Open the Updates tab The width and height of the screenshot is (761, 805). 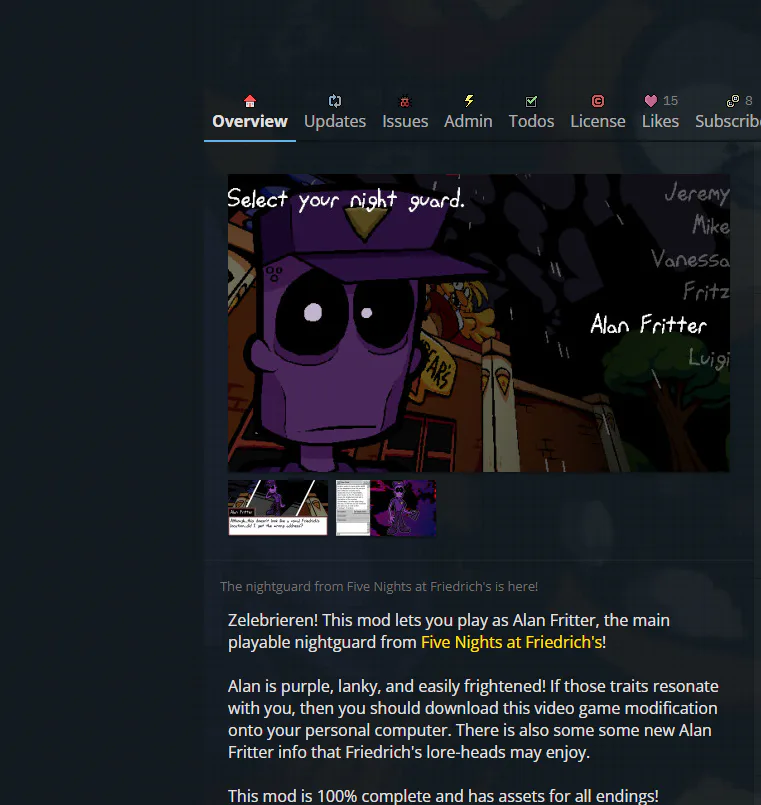click(335, 121)
